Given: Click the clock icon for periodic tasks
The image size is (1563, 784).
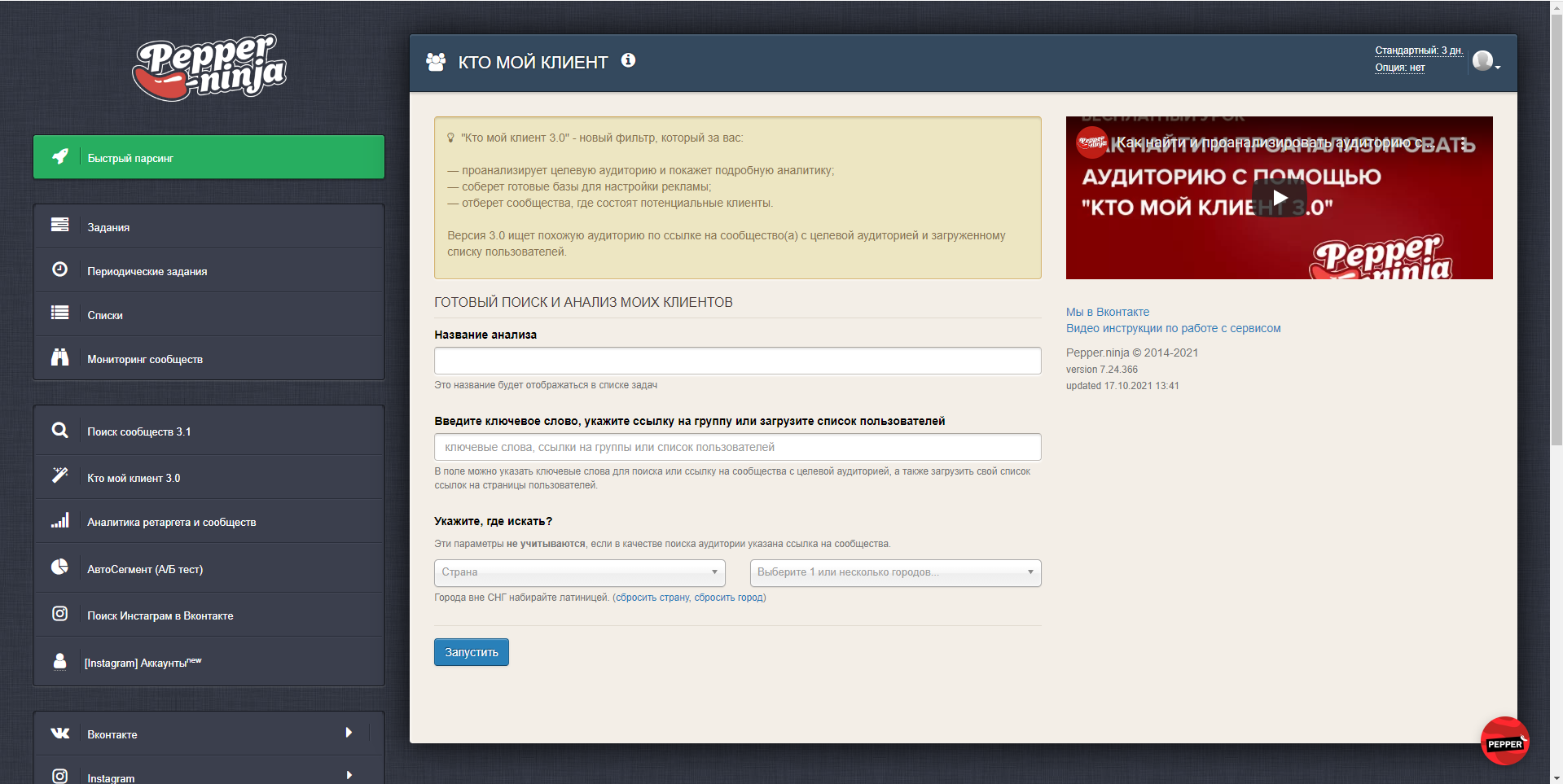Looking at the screenshot, I should (60, 269).
